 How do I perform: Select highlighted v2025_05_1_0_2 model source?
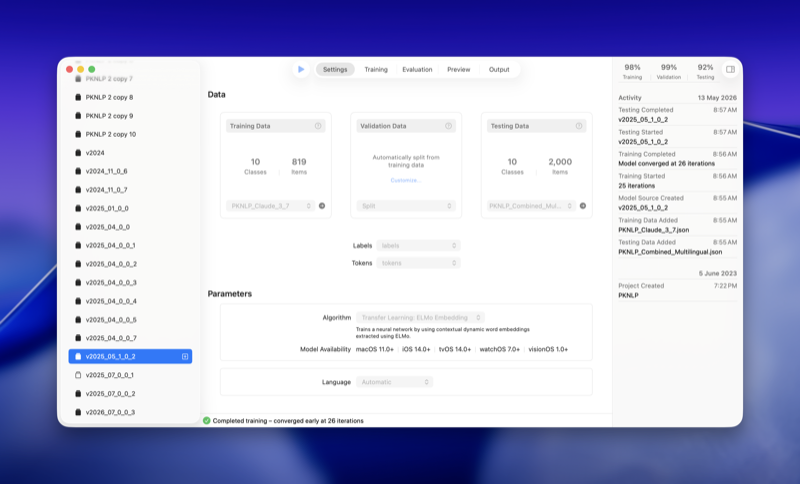point(130,356)
